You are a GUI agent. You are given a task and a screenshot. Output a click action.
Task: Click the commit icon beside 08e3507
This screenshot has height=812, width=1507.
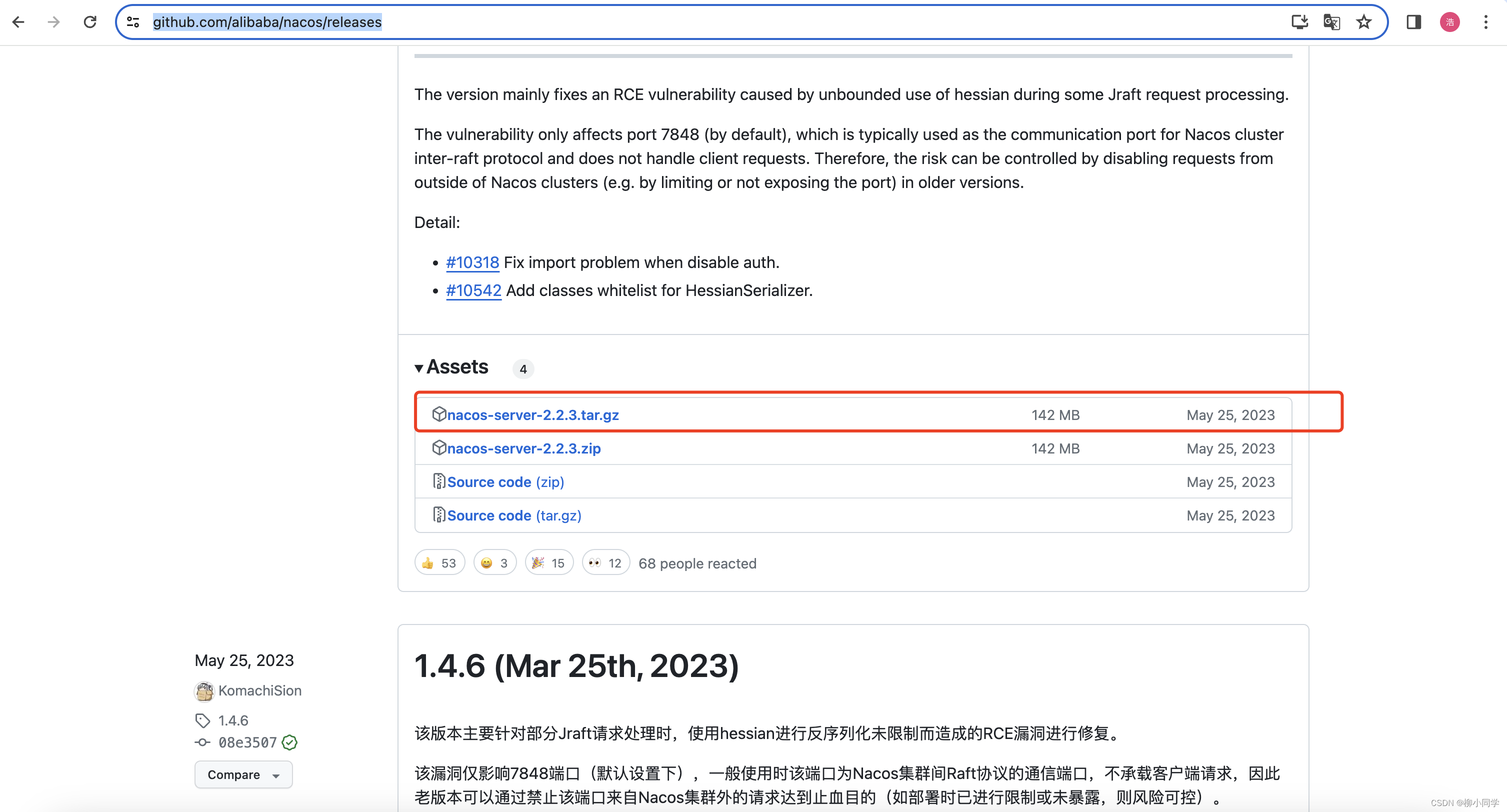click(x=202, y=742)
